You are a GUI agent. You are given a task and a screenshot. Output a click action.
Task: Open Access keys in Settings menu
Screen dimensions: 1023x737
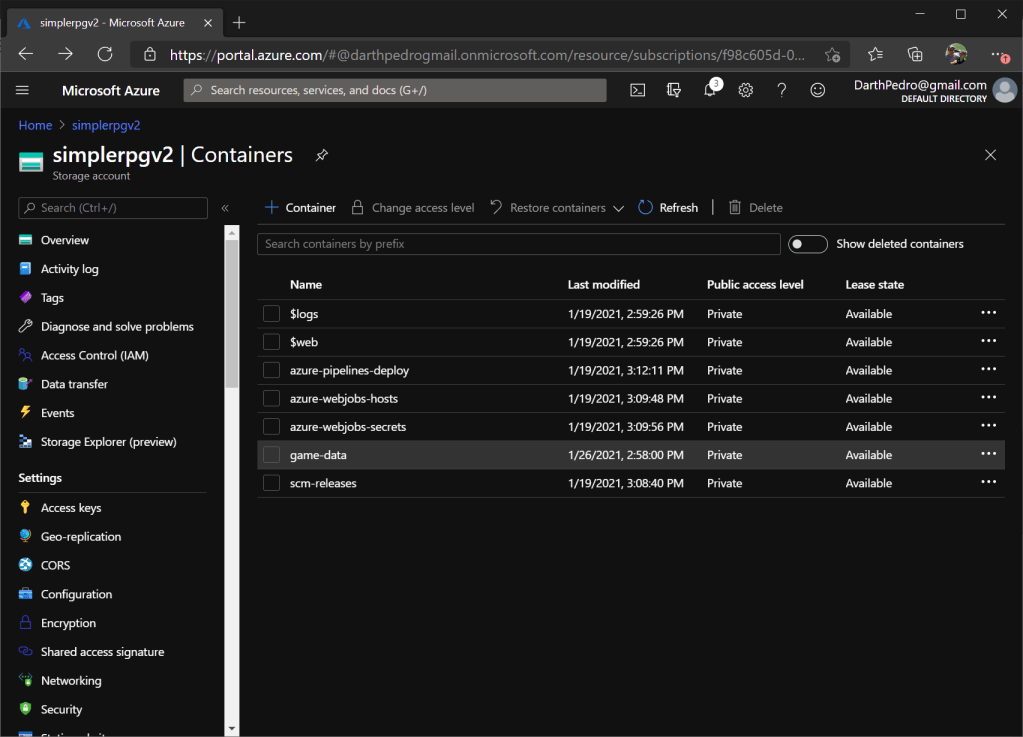click(x=70, y=508)
